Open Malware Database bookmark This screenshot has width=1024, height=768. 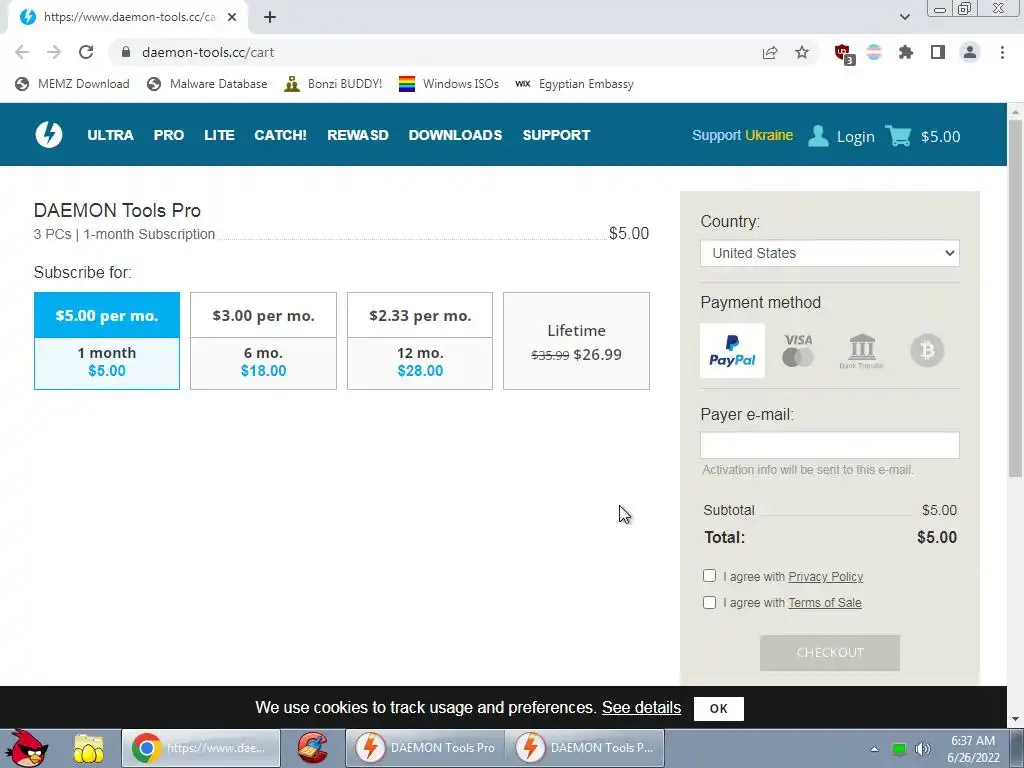pos(208,84)
